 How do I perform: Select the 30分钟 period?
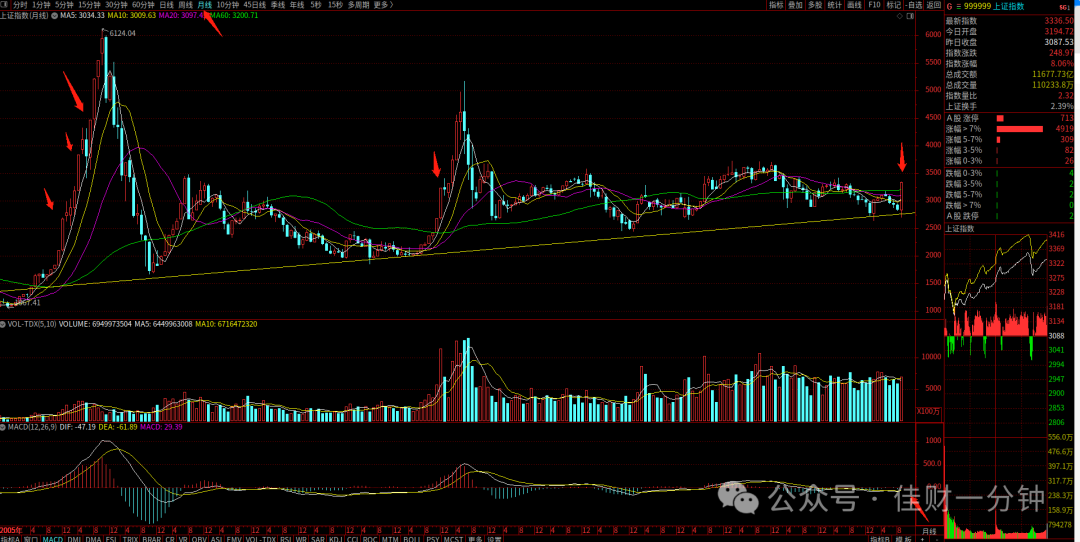[x=116, y=5]
